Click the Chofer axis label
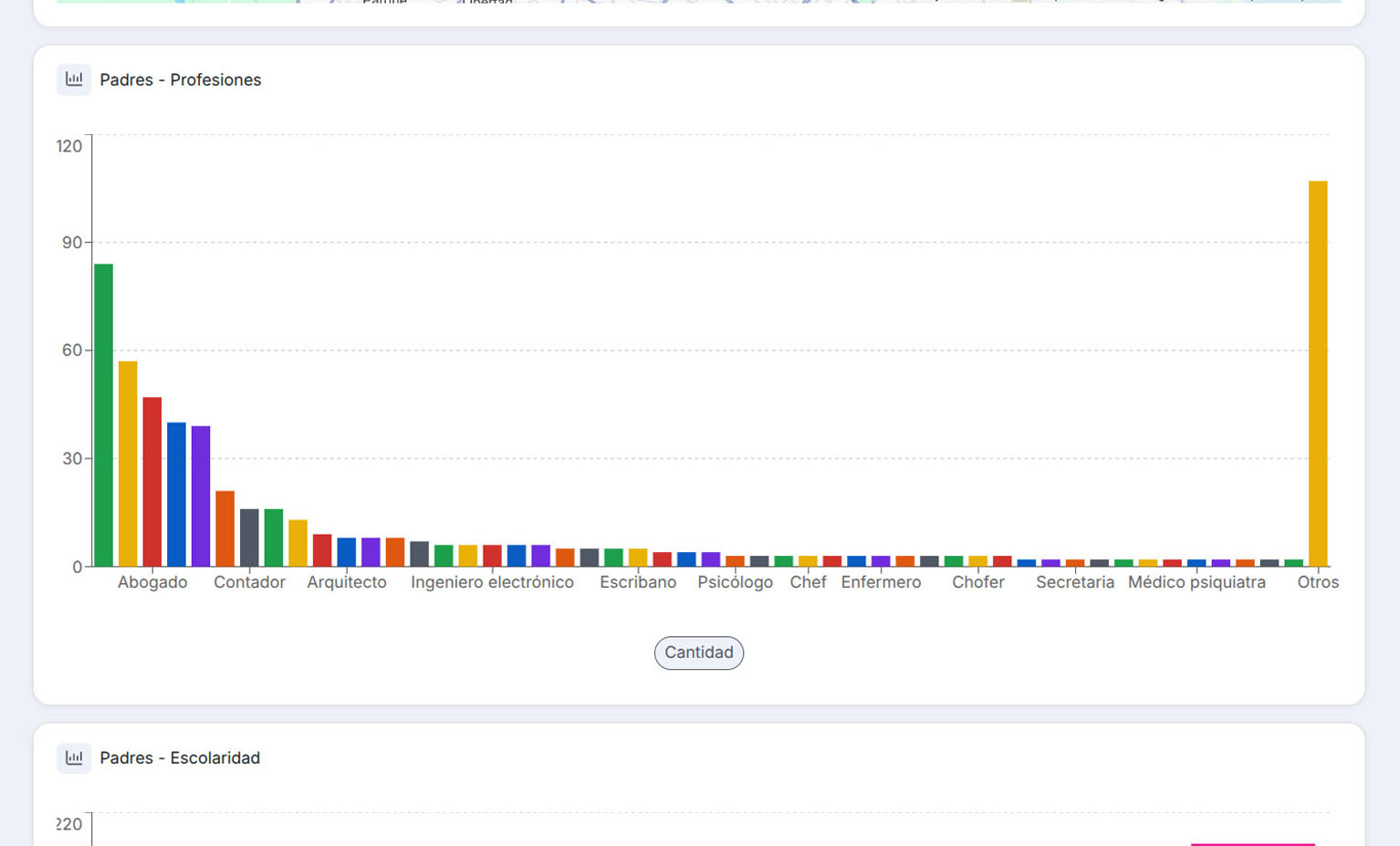This screenshot has width=1400, height=846. click(x=978, y=582)
